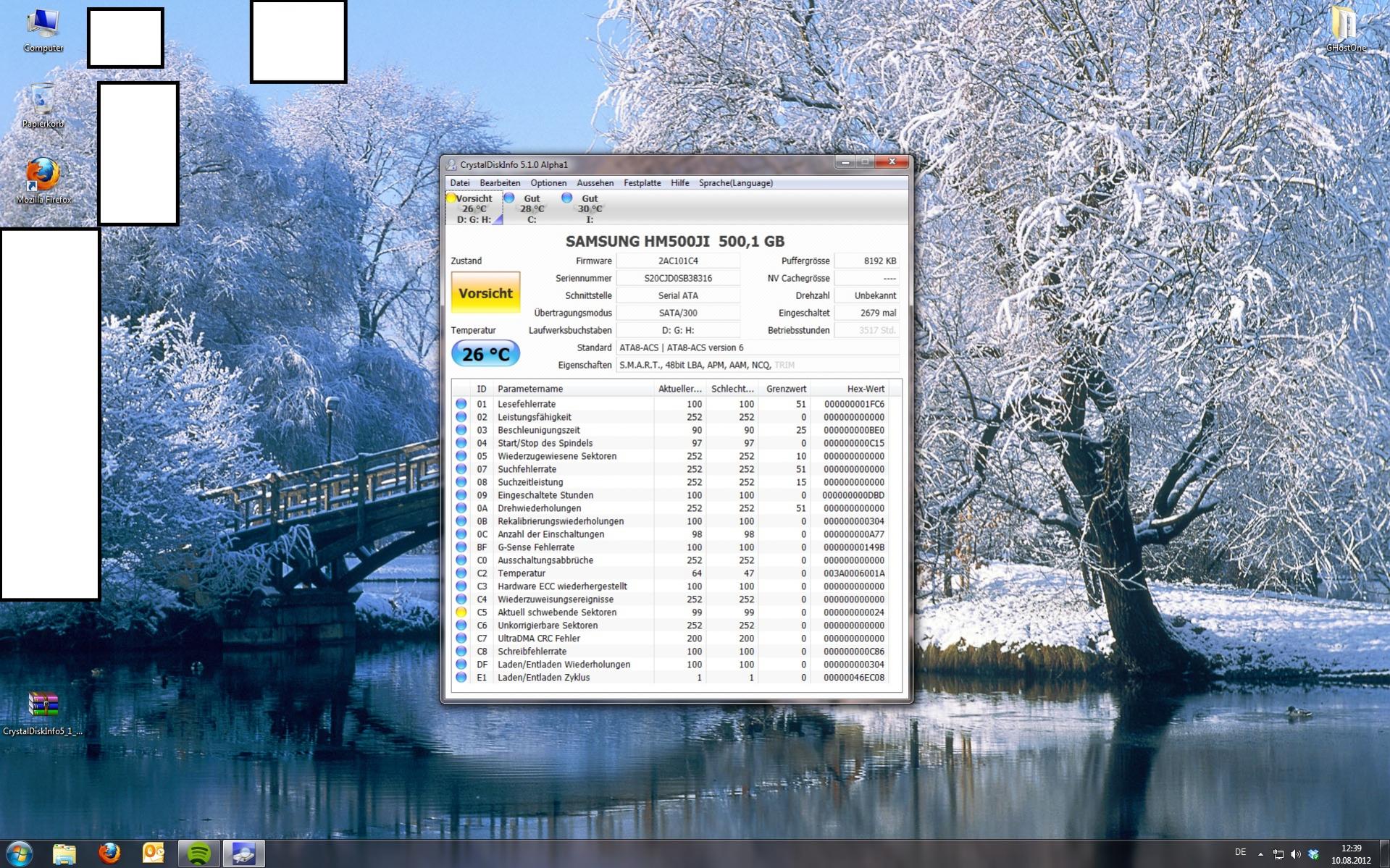
Task: Click the status icon for Schreibfehlerrate
Action: pos(461,652)
